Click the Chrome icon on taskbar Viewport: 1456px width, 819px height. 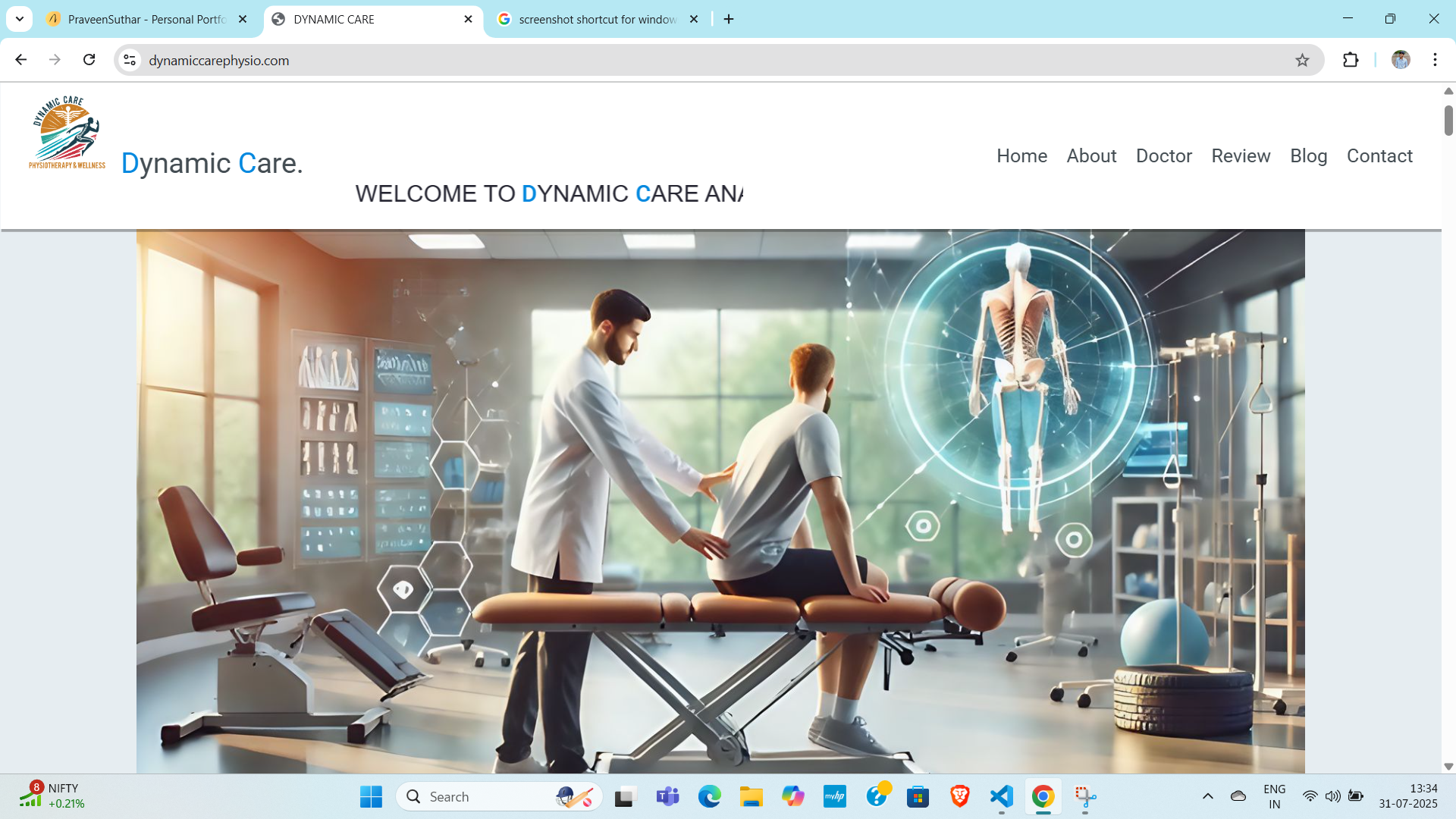tap(1043, 796)
